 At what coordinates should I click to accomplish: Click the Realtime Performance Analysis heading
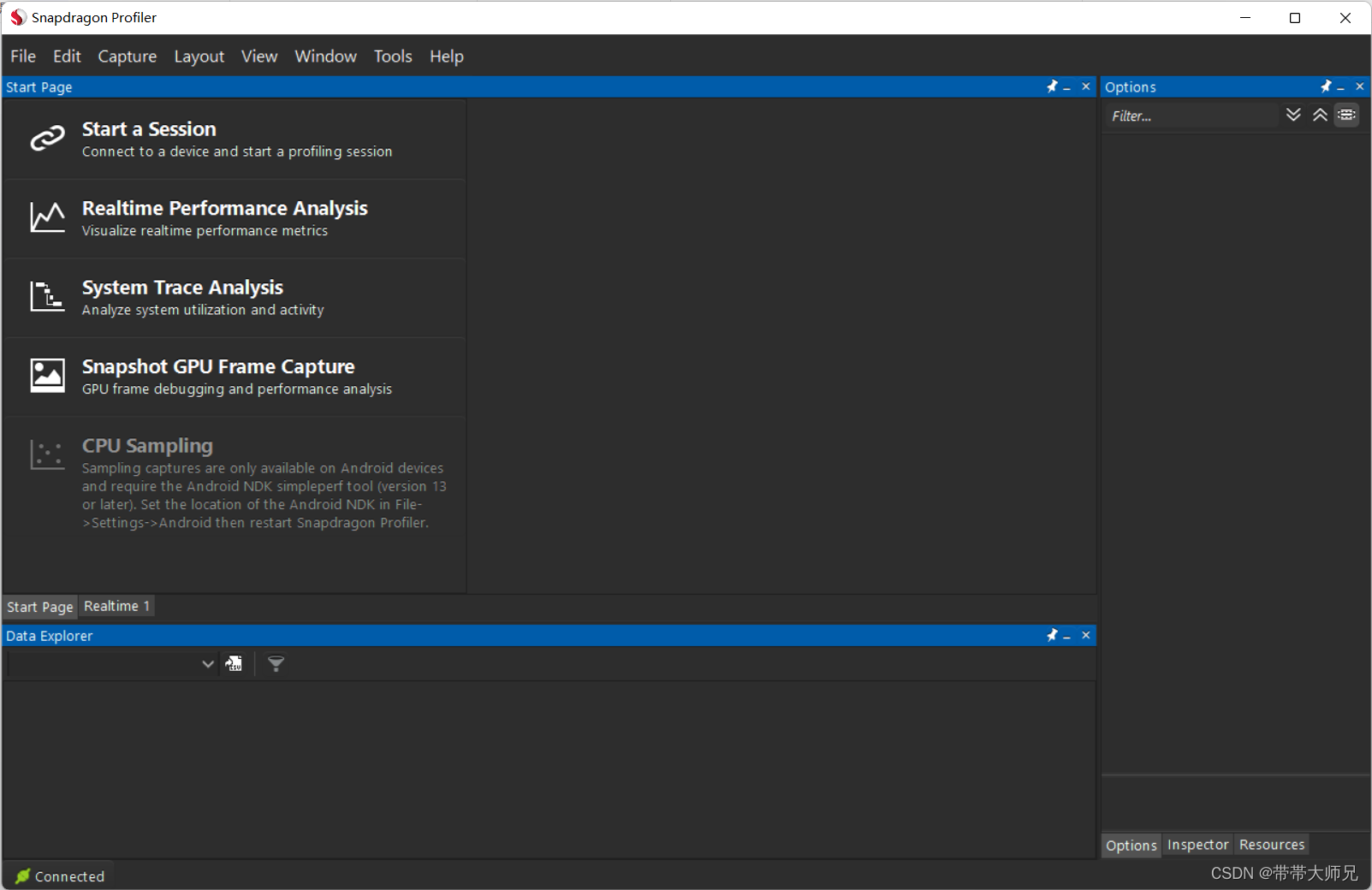click(x=224, y=209)
